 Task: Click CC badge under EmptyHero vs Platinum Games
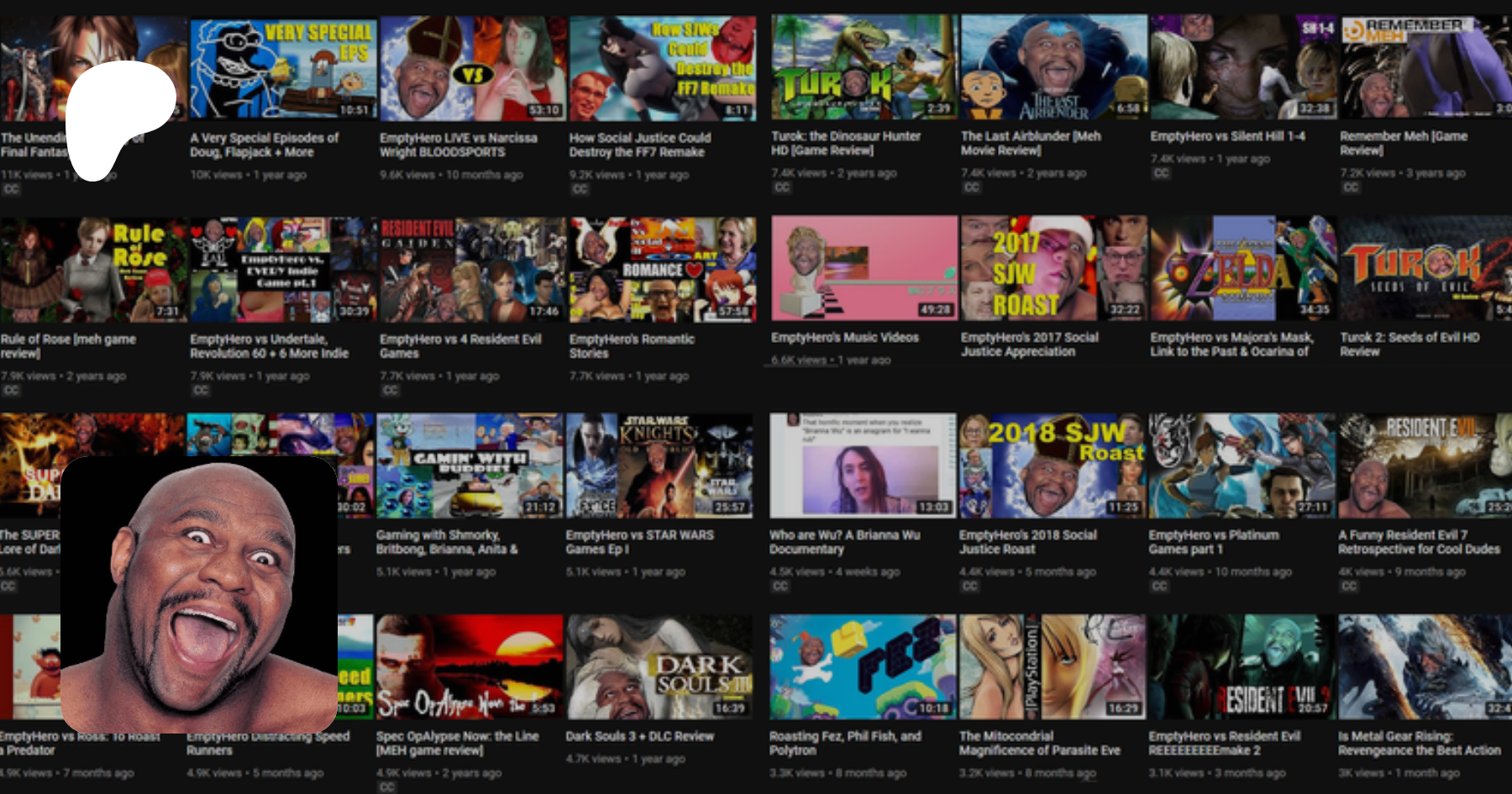[x=1160, y=586]
